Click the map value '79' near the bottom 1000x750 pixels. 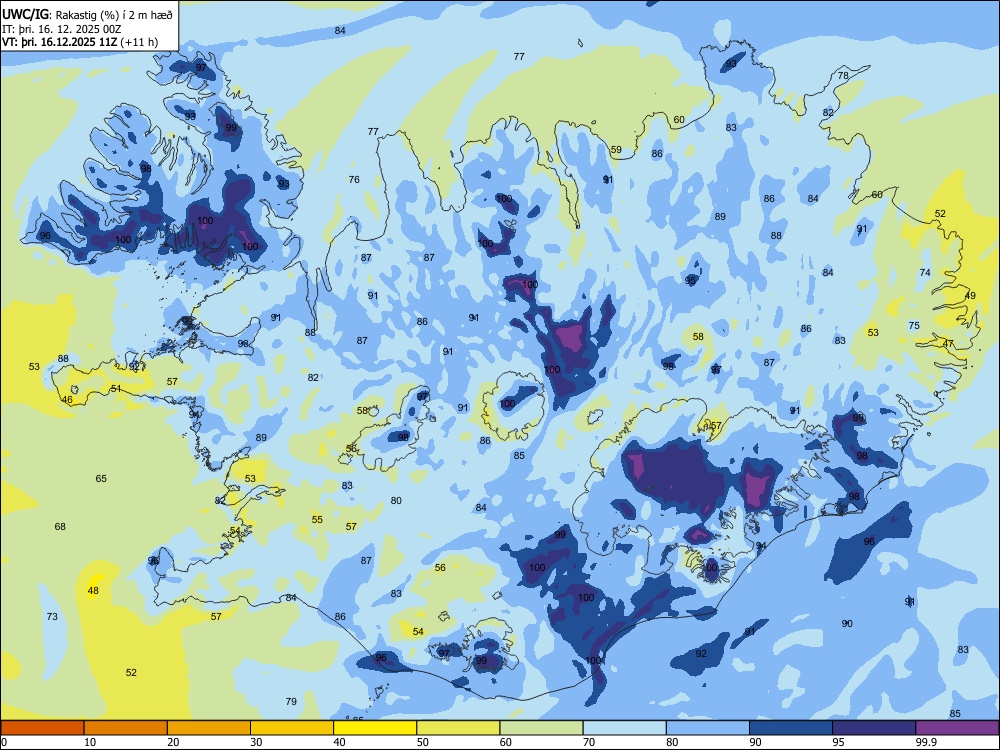291,701
